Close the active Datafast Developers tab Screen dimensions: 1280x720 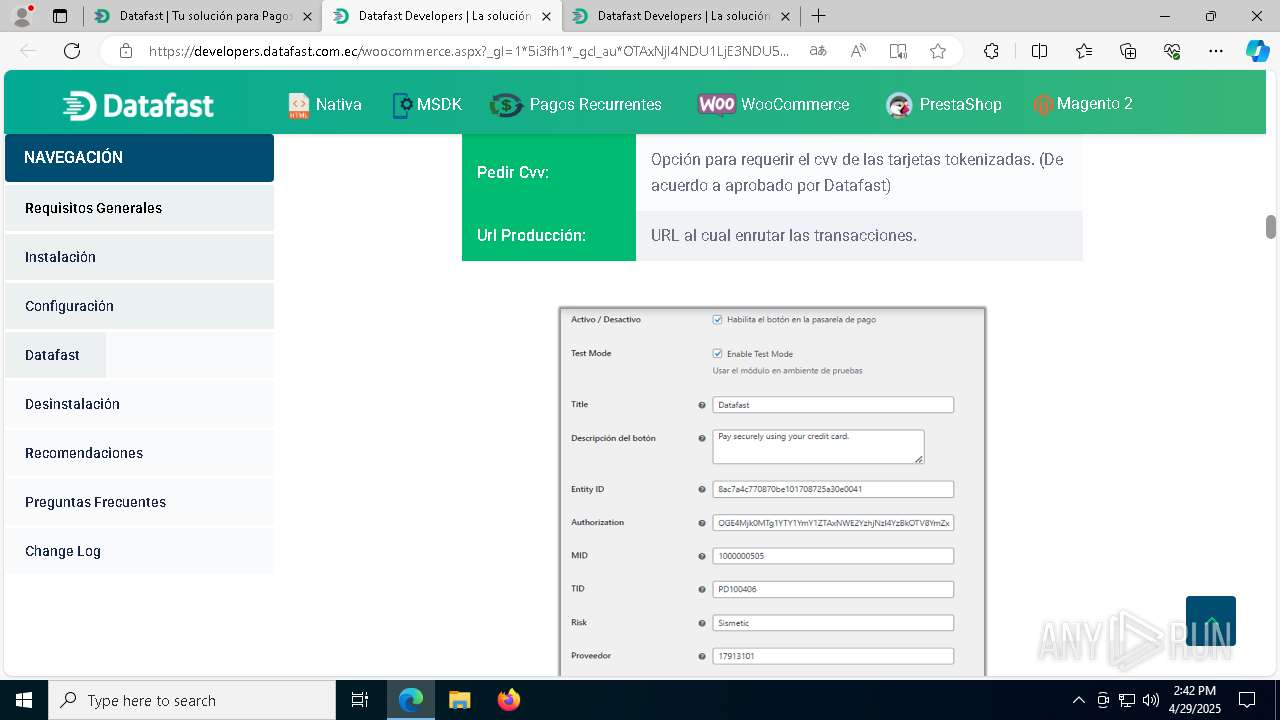click(x=547, y=16)
